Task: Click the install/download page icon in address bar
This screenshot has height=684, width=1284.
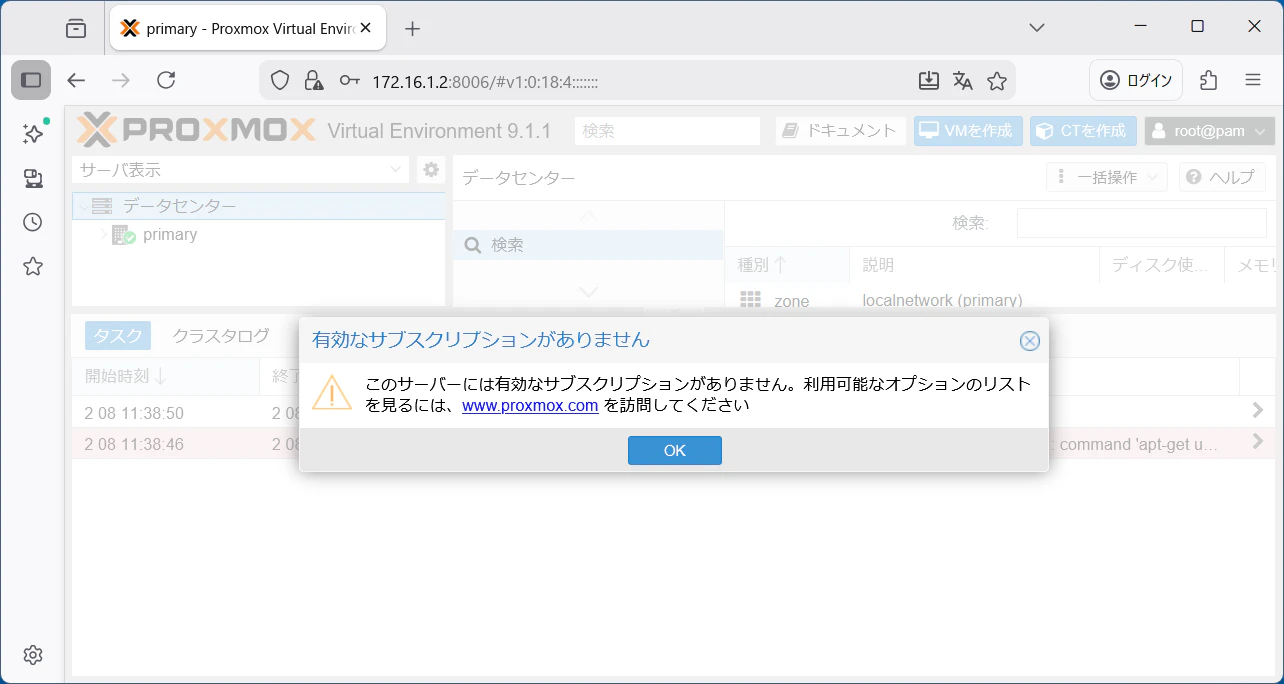Action: [x=929, y=81]
